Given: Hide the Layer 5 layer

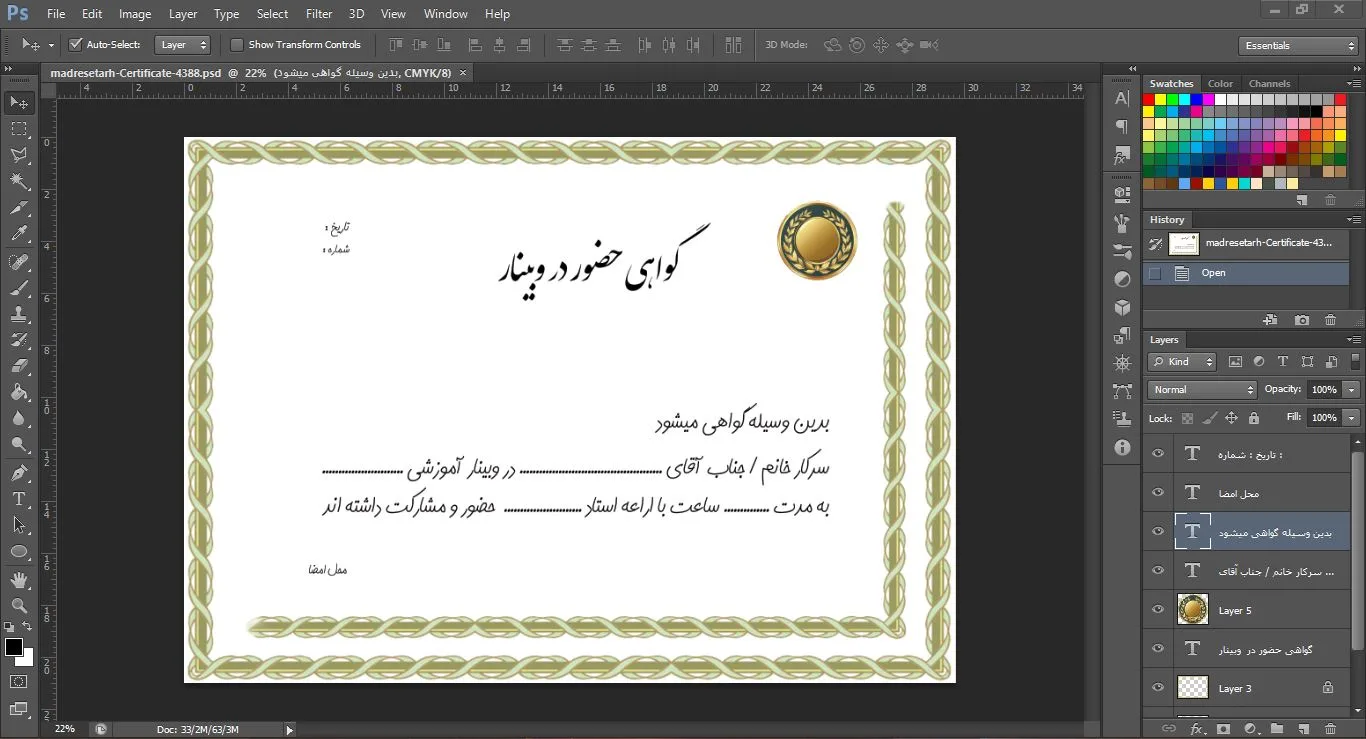Looking at the screenshot, I should pyautogui.click(x=1158, y=610).
